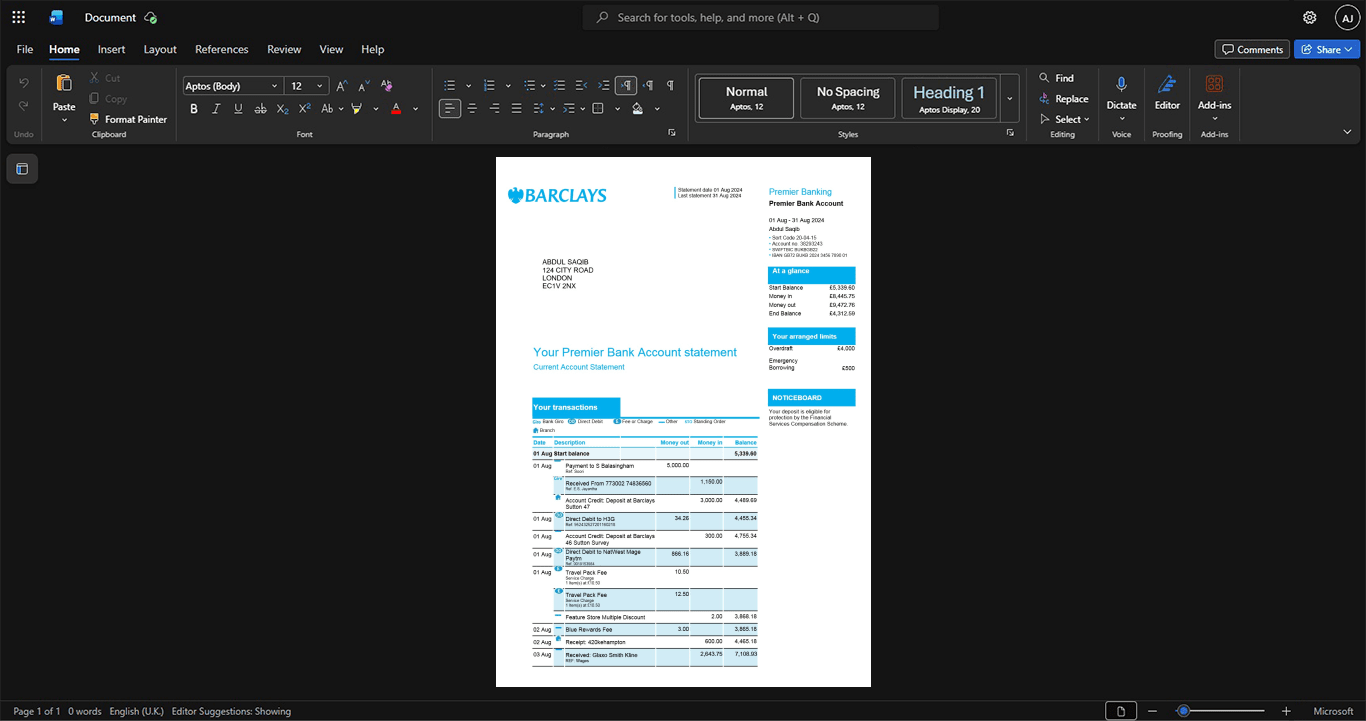Toggle align right
1366x721 pixels.
pos(494,108)
